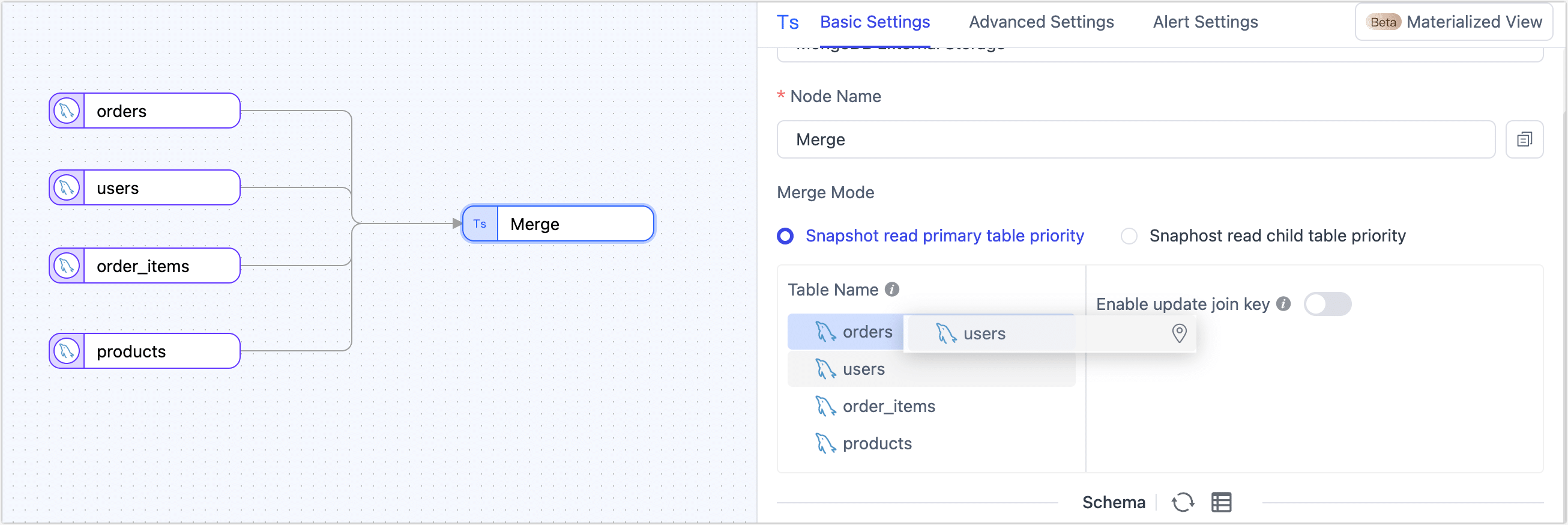Click the location pin icon on dragged users row

tap(1178, 333)
